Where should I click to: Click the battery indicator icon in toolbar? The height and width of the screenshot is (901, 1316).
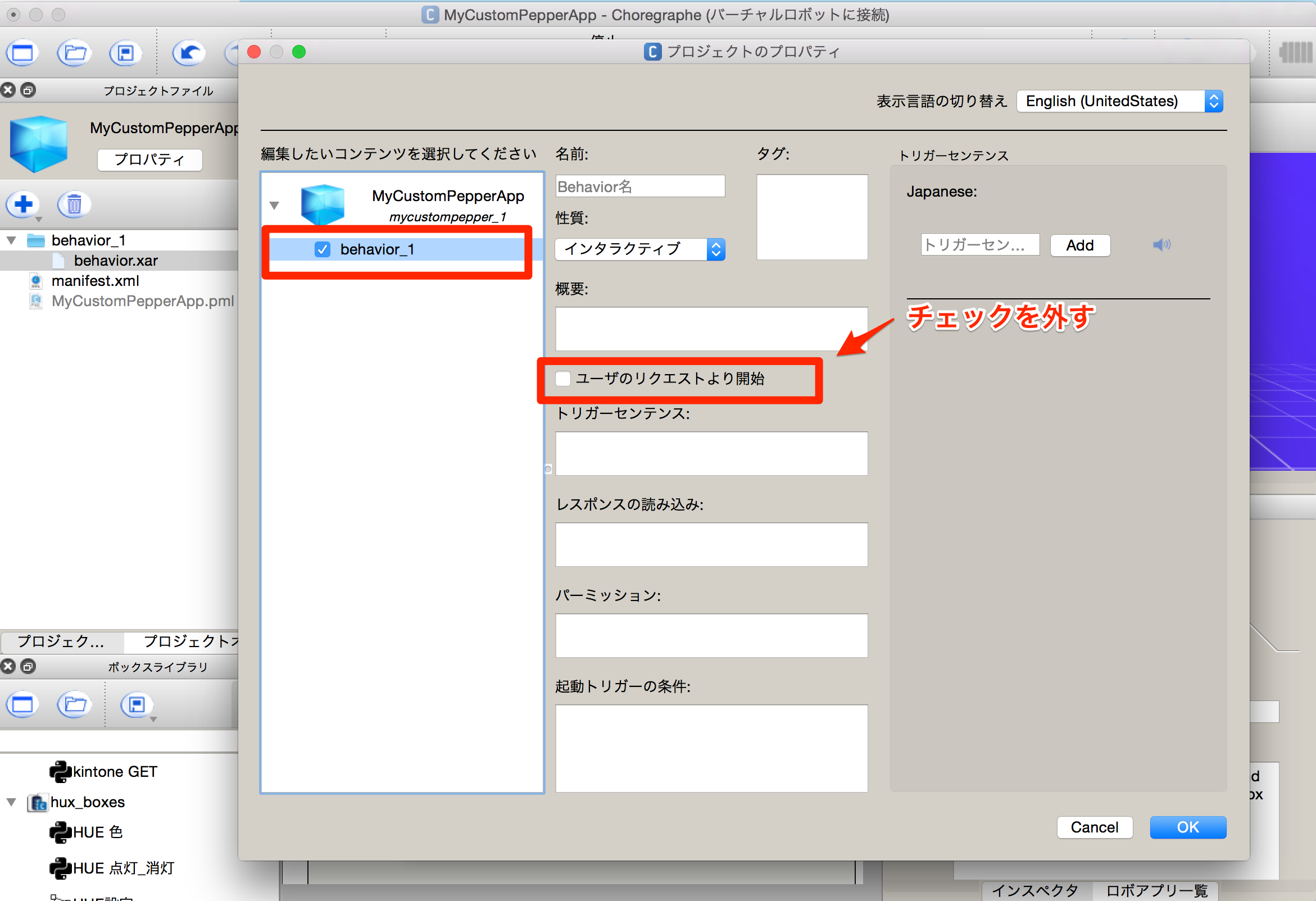tap(1296, 53)
